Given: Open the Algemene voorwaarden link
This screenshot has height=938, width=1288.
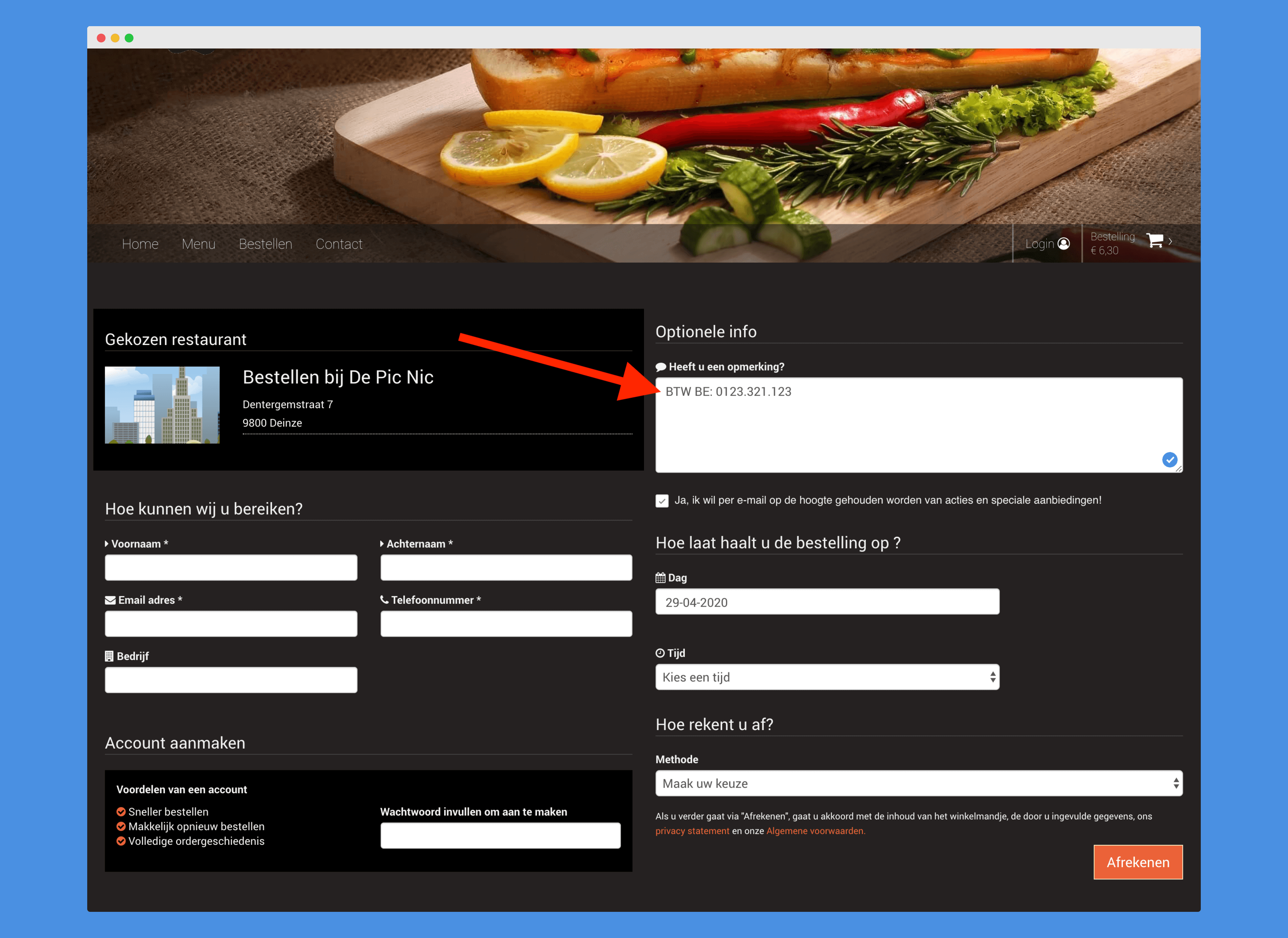Looking at the screenshot, I should [x=816, y=831].
